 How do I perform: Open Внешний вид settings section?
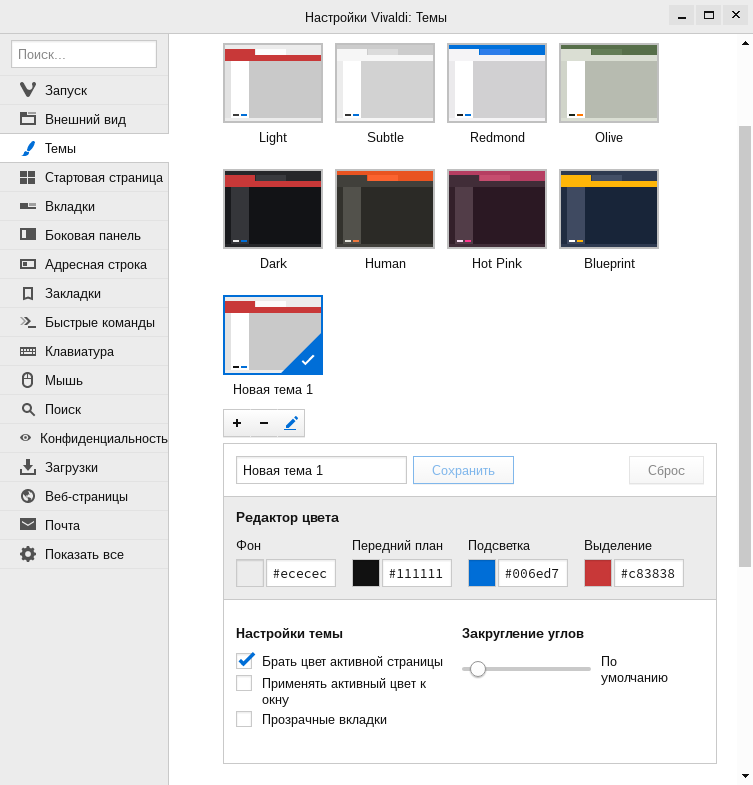(84, 119)
